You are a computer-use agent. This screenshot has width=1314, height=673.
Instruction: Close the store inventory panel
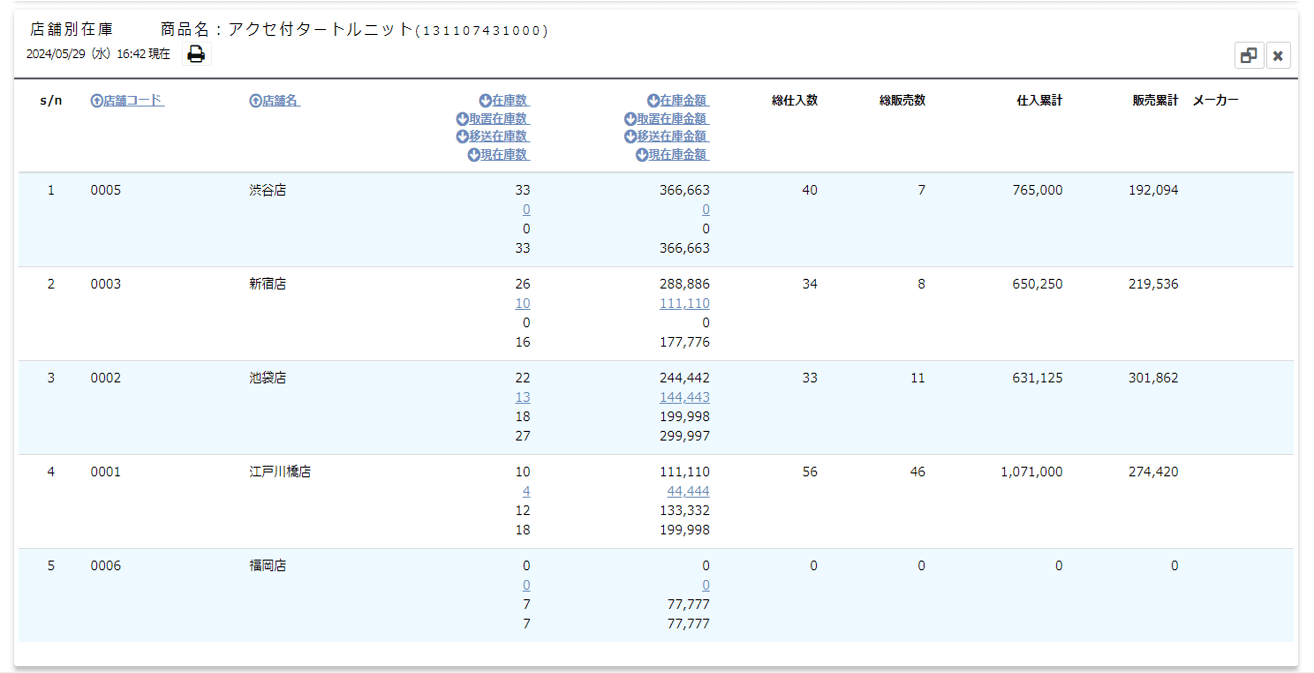pyautogui.click(x=1278, y=56)
